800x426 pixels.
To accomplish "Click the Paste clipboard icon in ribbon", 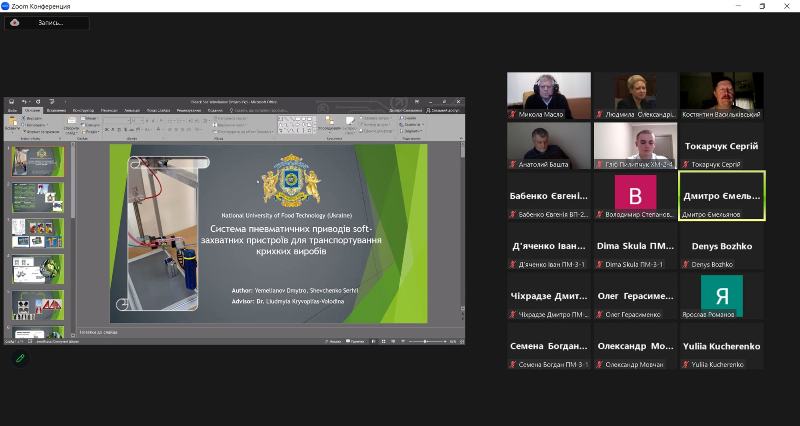I will point(12,121).
